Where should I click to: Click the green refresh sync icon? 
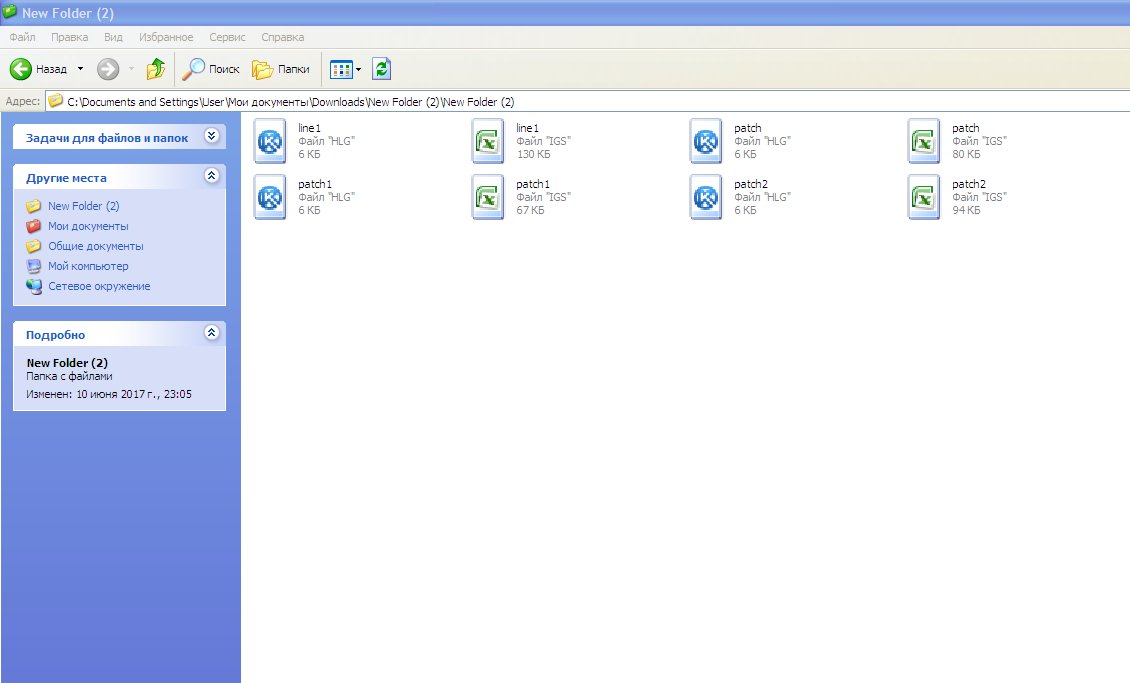381,69
